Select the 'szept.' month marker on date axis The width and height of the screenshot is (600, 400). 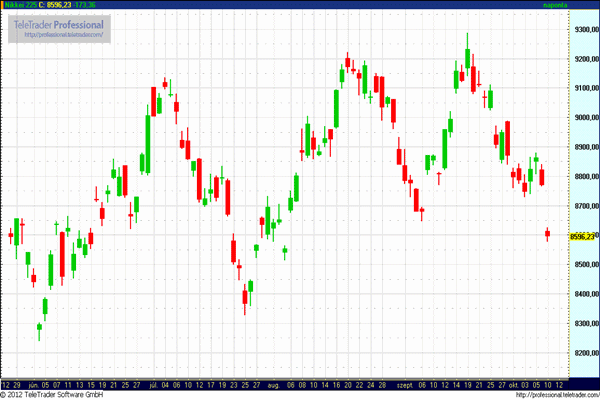pos(406,384)
